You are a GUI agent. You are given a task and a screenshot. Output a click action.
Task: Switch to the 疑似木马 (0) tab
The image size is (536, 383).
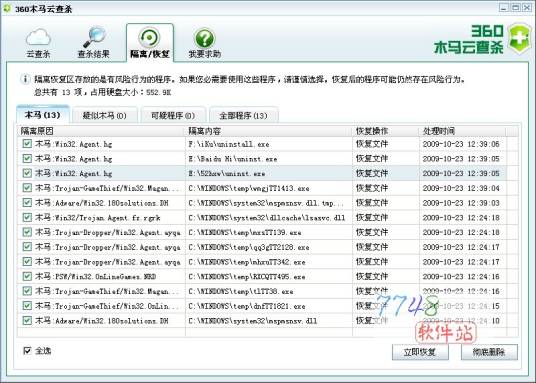click(105, 116)
